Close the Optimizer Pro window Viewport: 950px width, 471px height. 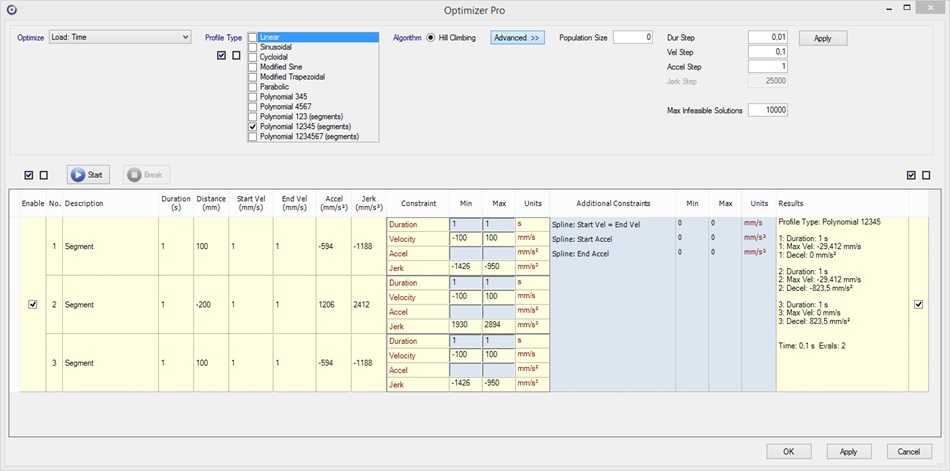click(933, 9)
